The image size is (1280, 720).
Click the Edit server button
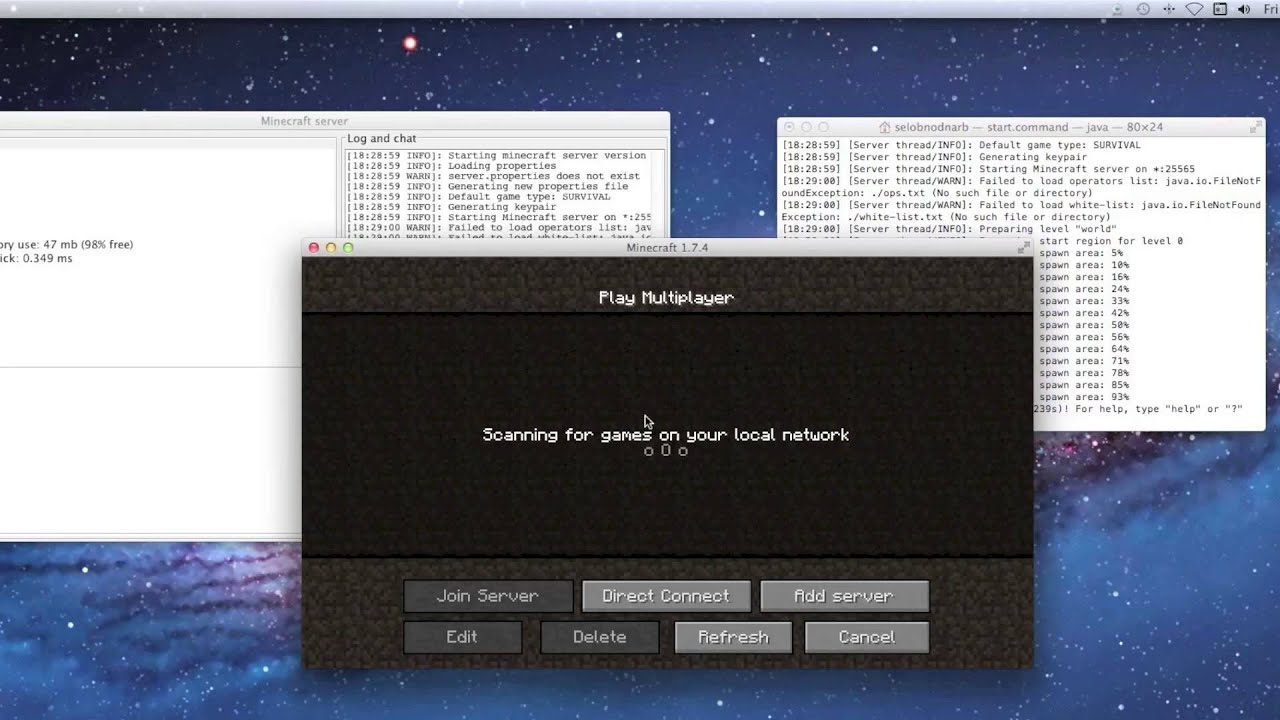point(462,637)
